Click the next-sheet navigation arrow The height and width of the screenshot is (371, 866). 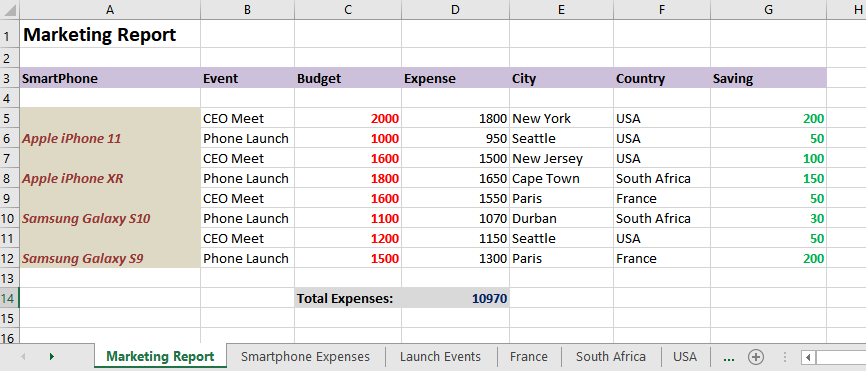pyautogui.click(x=52, y=357)
